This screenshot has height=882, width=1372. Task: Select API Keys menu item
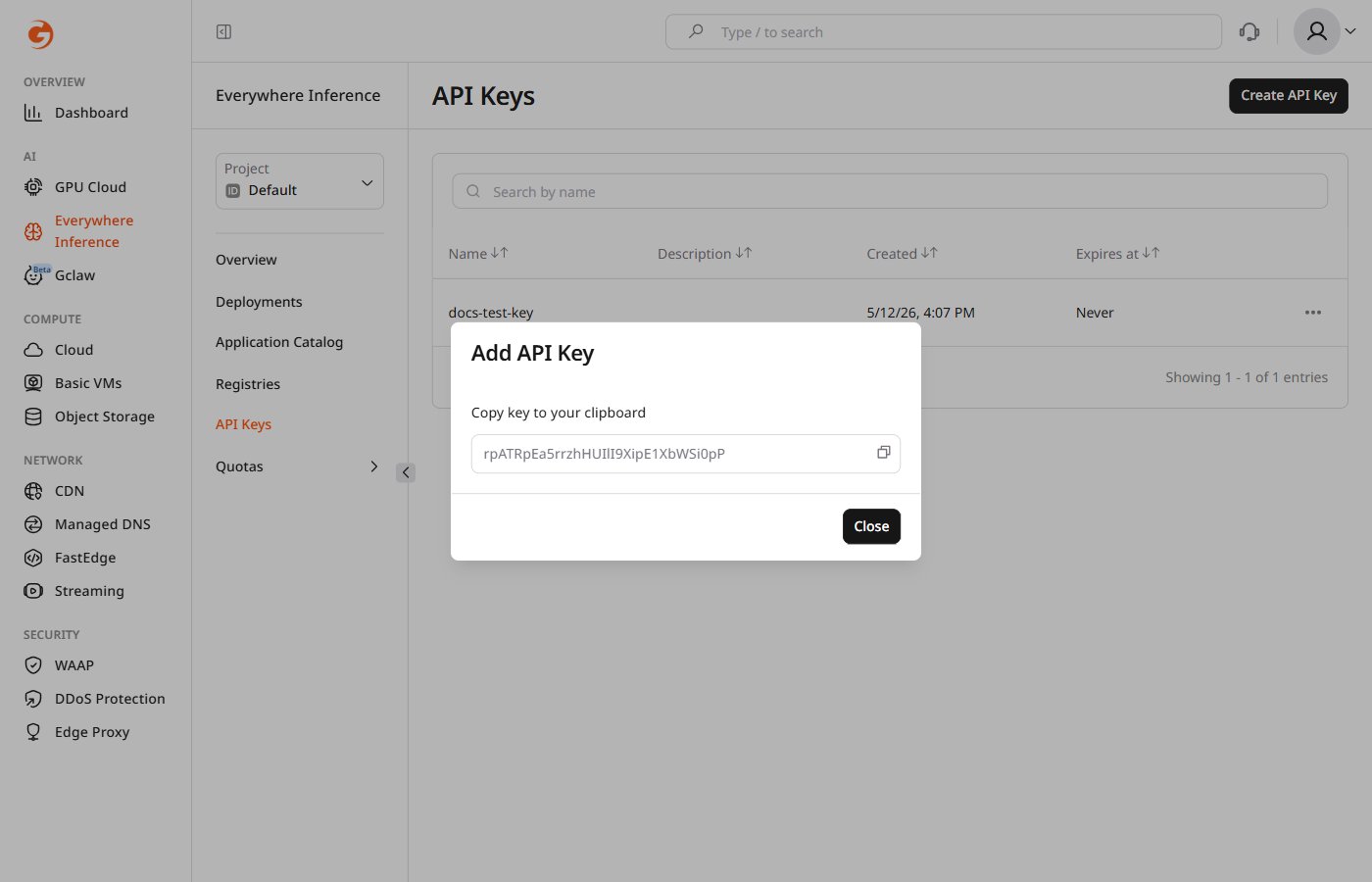click(x=243, y=424)
